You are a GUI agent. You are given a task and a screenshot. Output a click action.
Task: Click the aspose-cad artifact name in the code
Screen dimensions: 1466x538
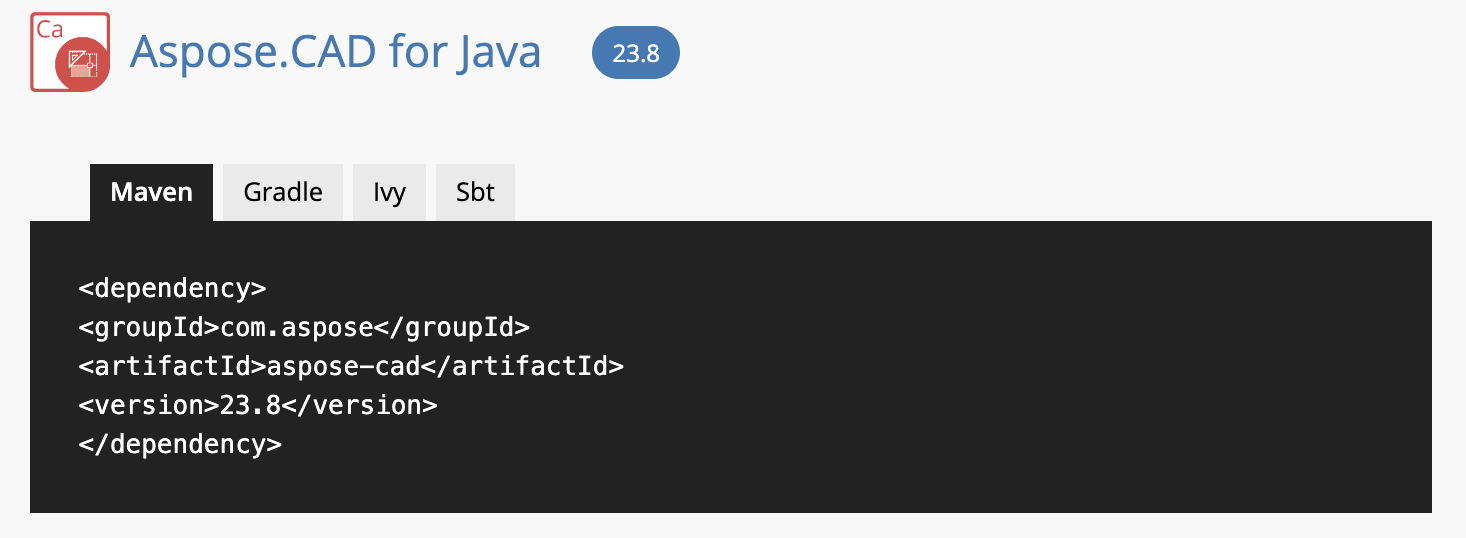pyautogui.click(x=343, y=366)
